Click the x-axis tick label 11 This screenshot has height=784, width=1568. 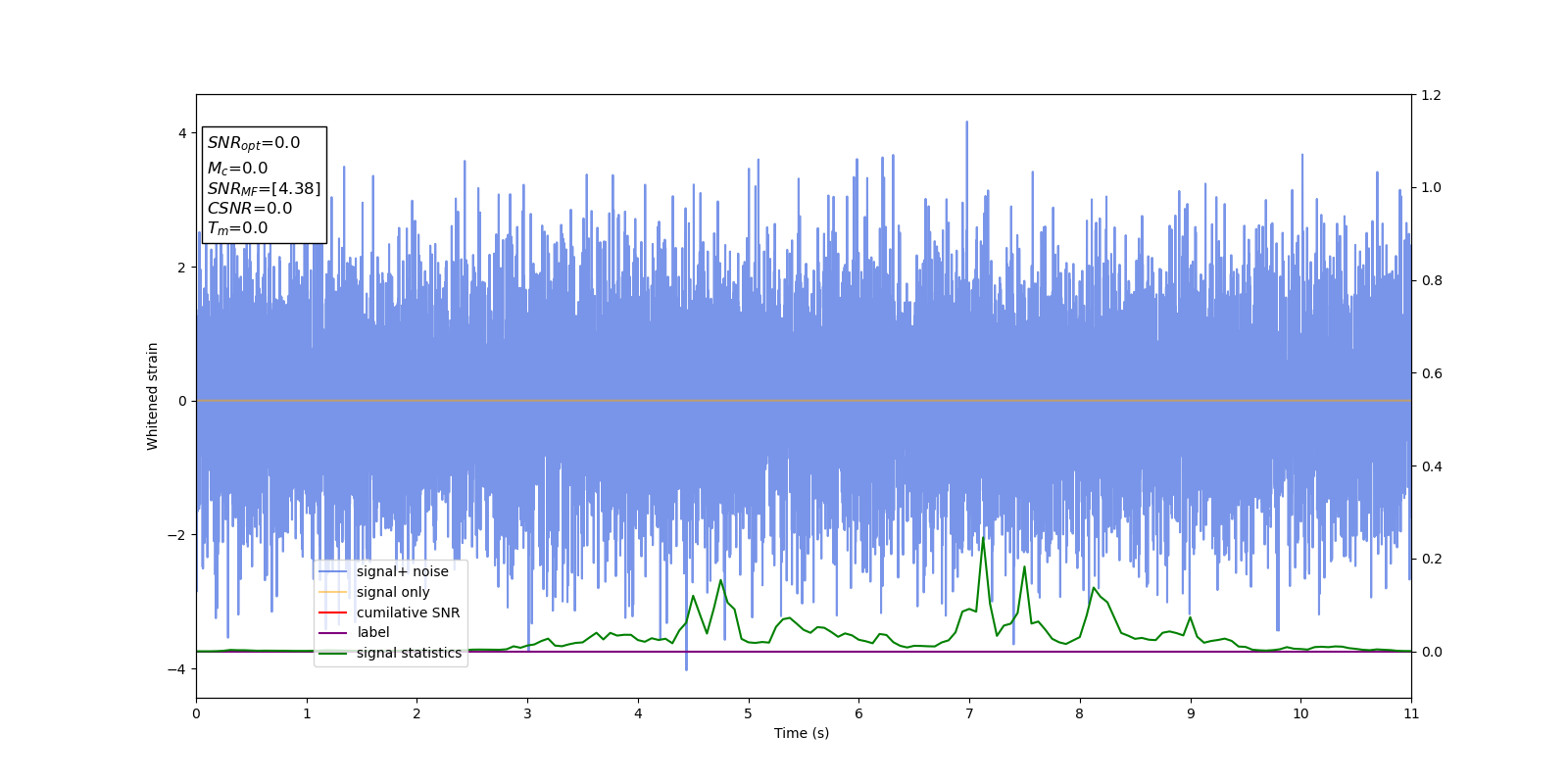(1411, 713)
